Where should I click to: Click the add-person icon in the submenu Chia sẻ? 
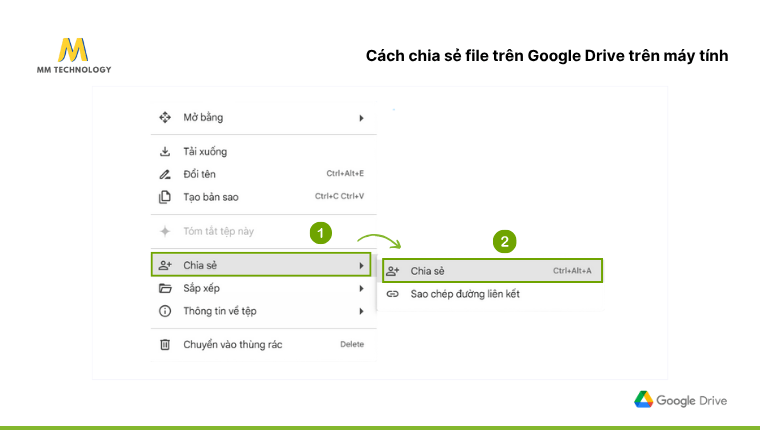(x=393, y=271)
